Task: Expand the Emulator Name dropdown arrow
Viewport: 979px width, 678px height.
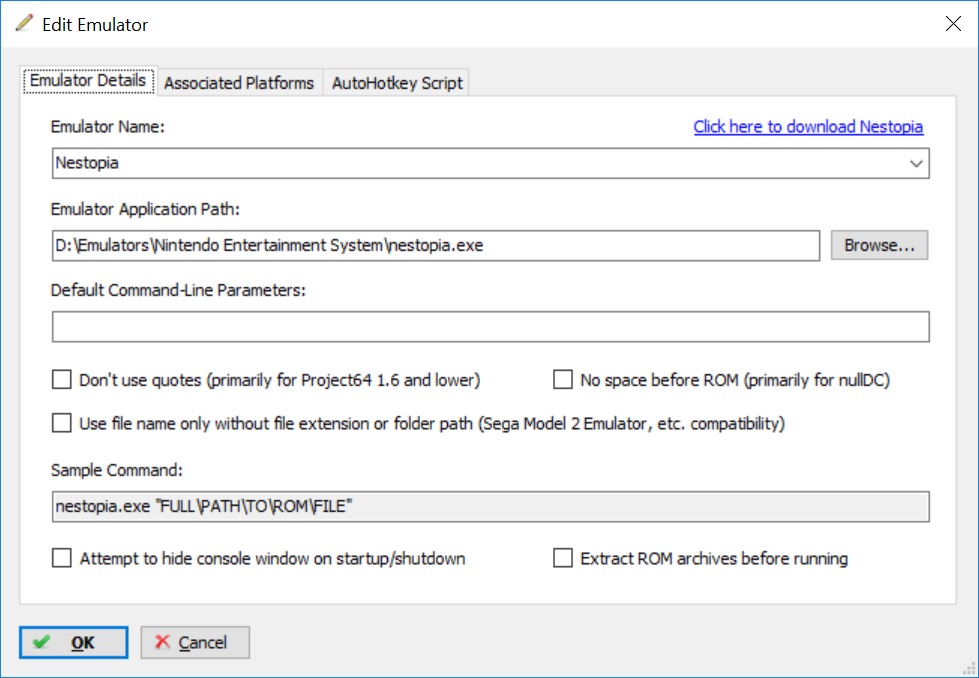Action: coord(915,164)
